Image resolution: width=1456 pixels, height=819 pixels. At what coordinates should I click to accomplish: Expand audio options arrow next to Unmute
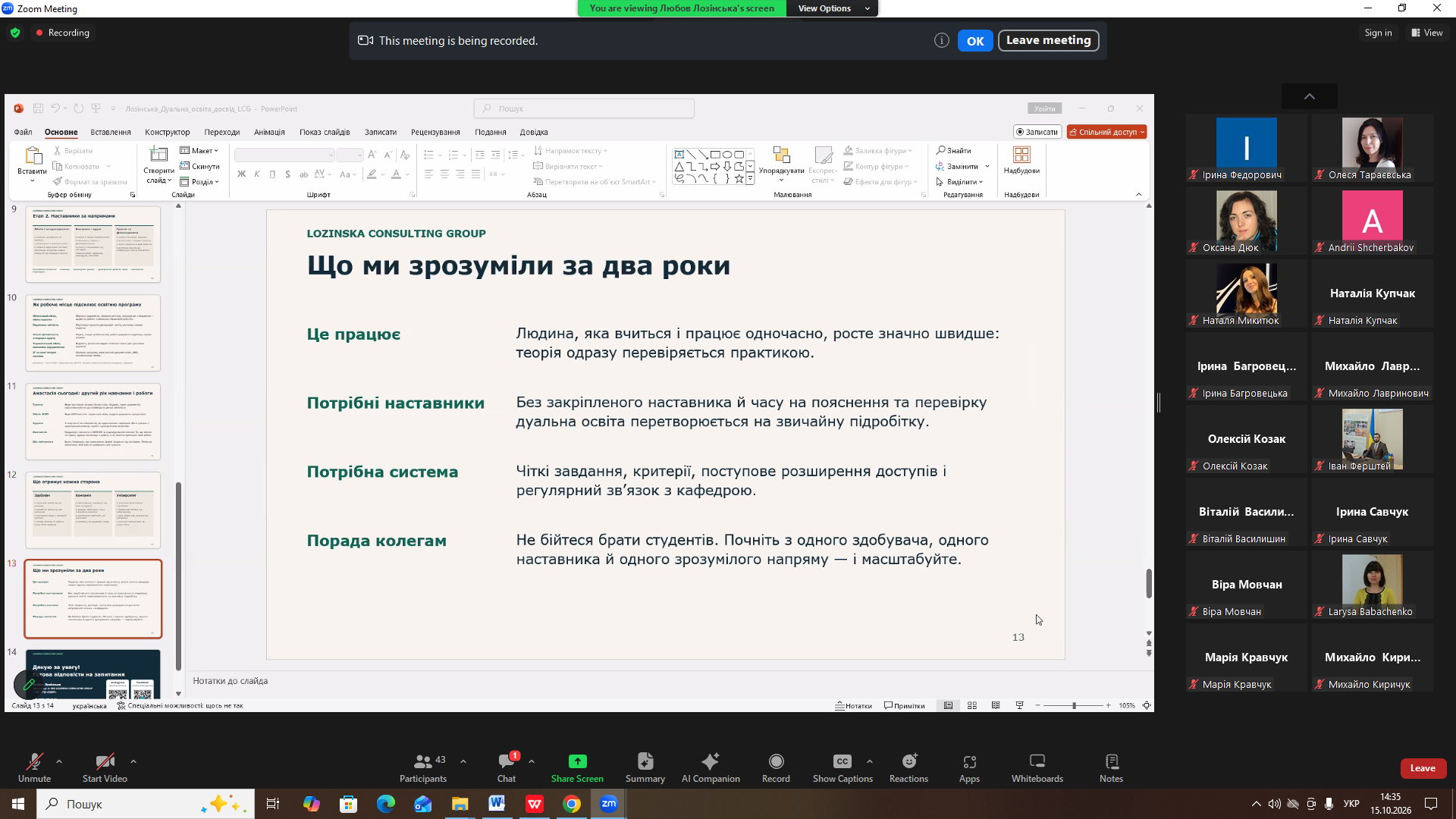(59, 761)
